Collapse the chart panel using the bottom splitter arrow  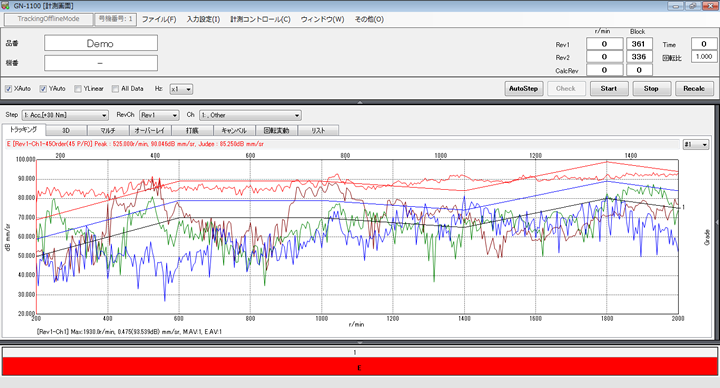[360, 343]
